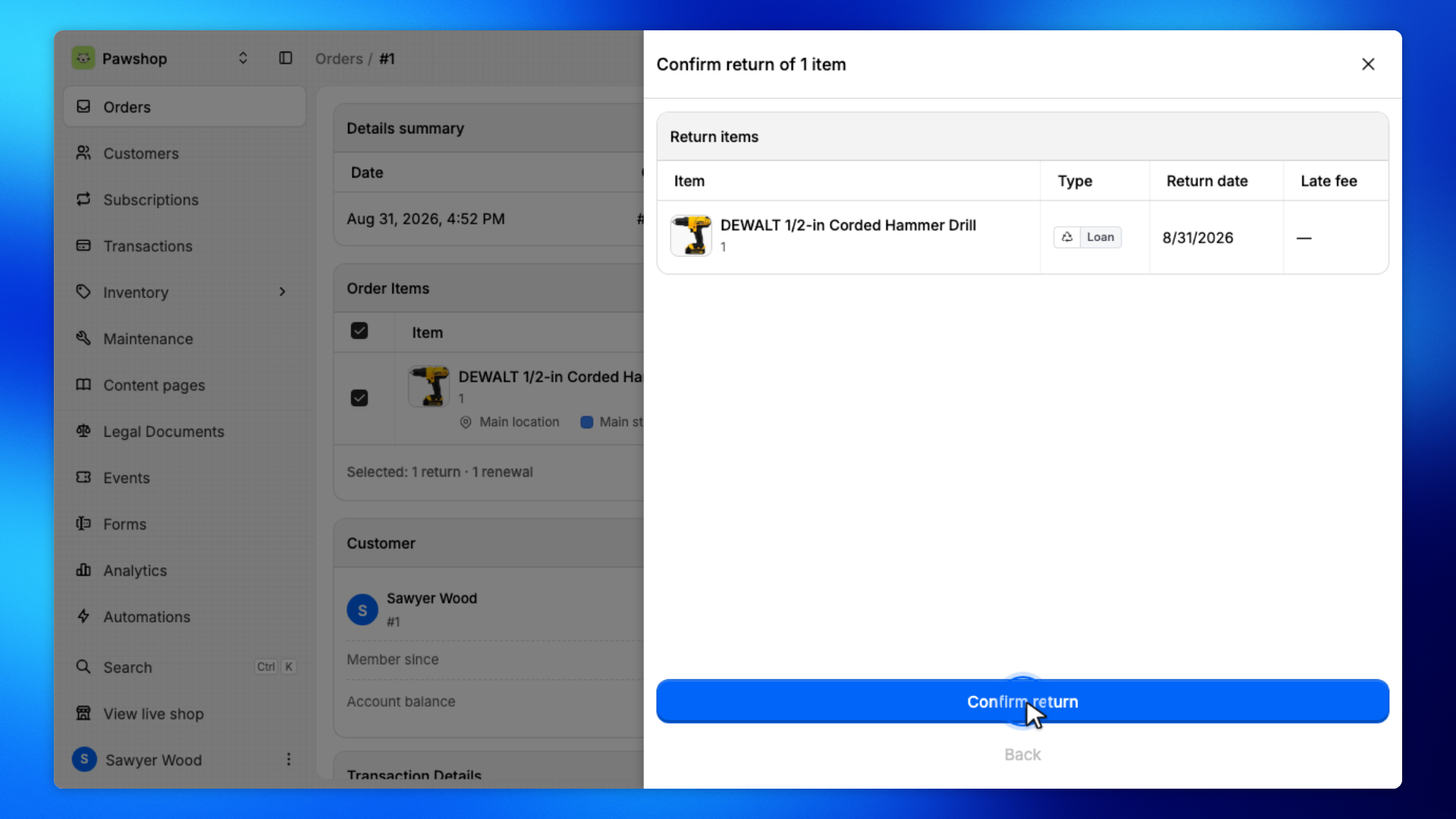Click the Orders breadcrumb link
Image resolution: width=1456 pixels, height=819 pixels.
pos(339,58)
